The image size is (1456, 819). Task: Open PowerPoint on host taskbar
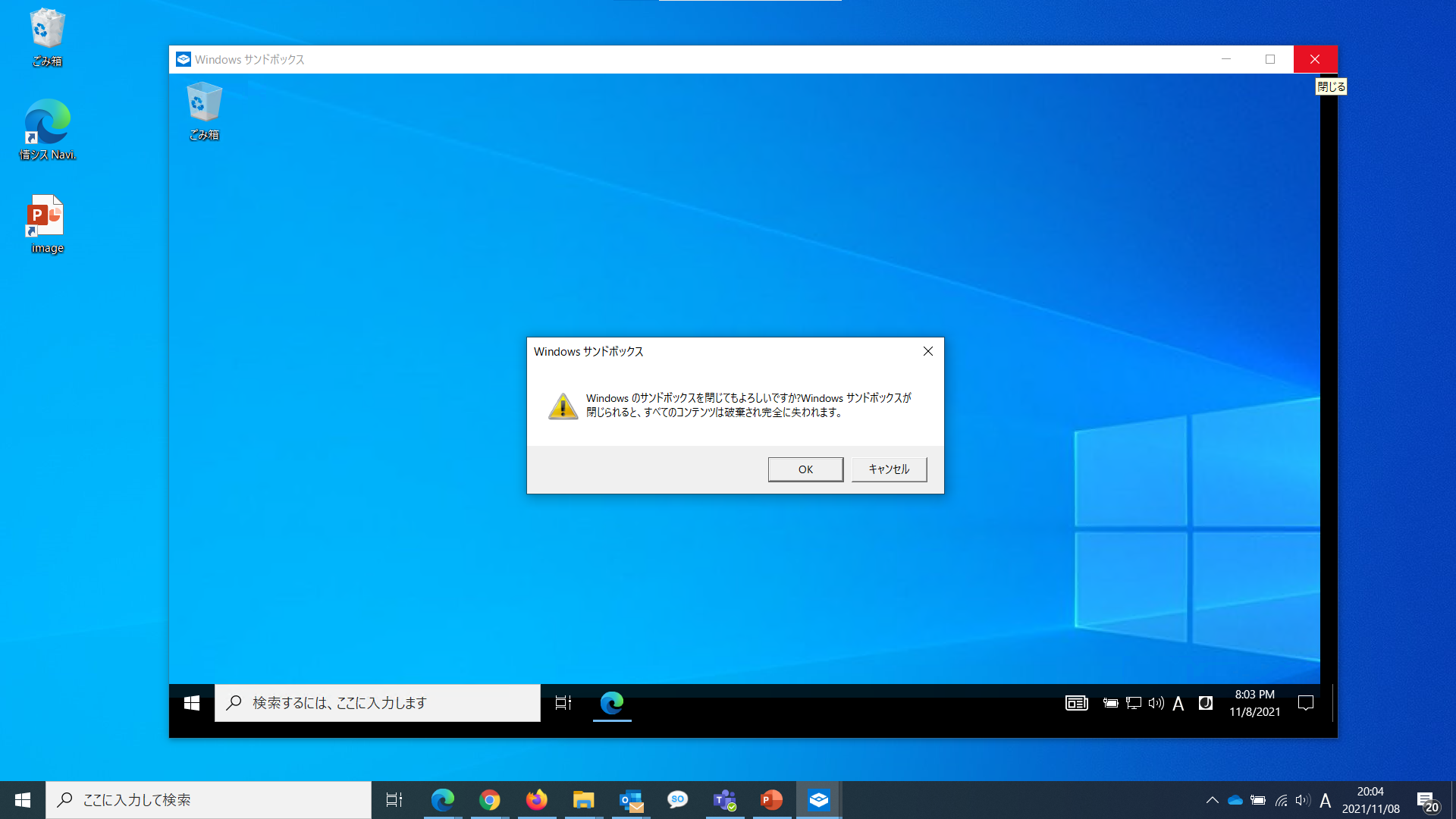point(772,800)
